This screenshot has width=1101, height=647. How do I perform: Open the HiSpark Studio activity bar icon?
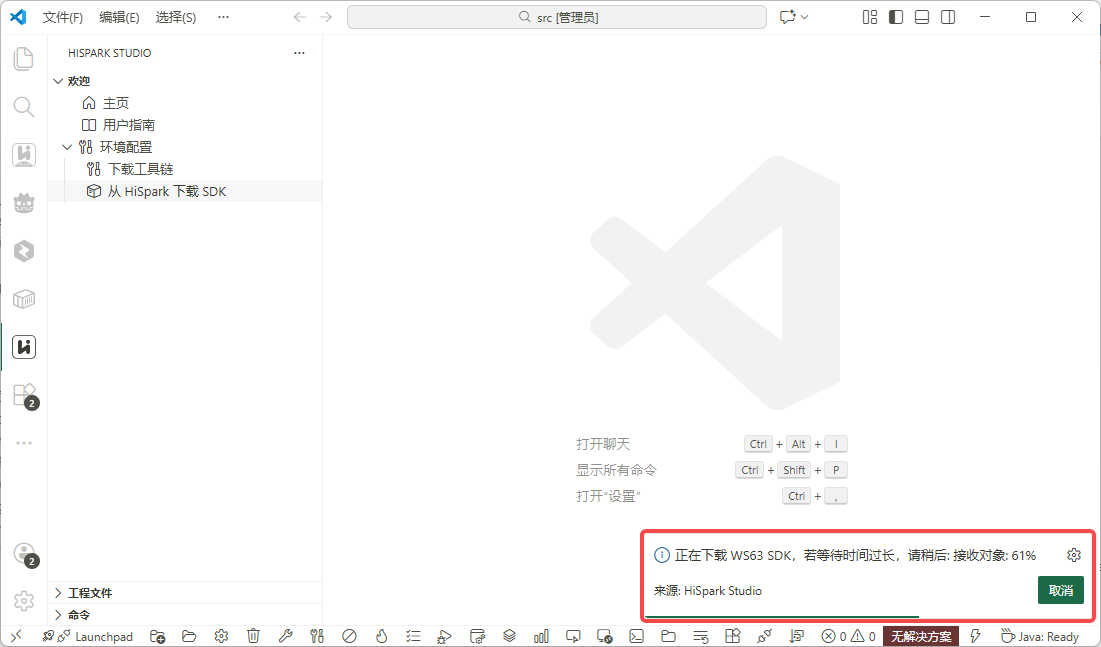(x=24, y=347)
